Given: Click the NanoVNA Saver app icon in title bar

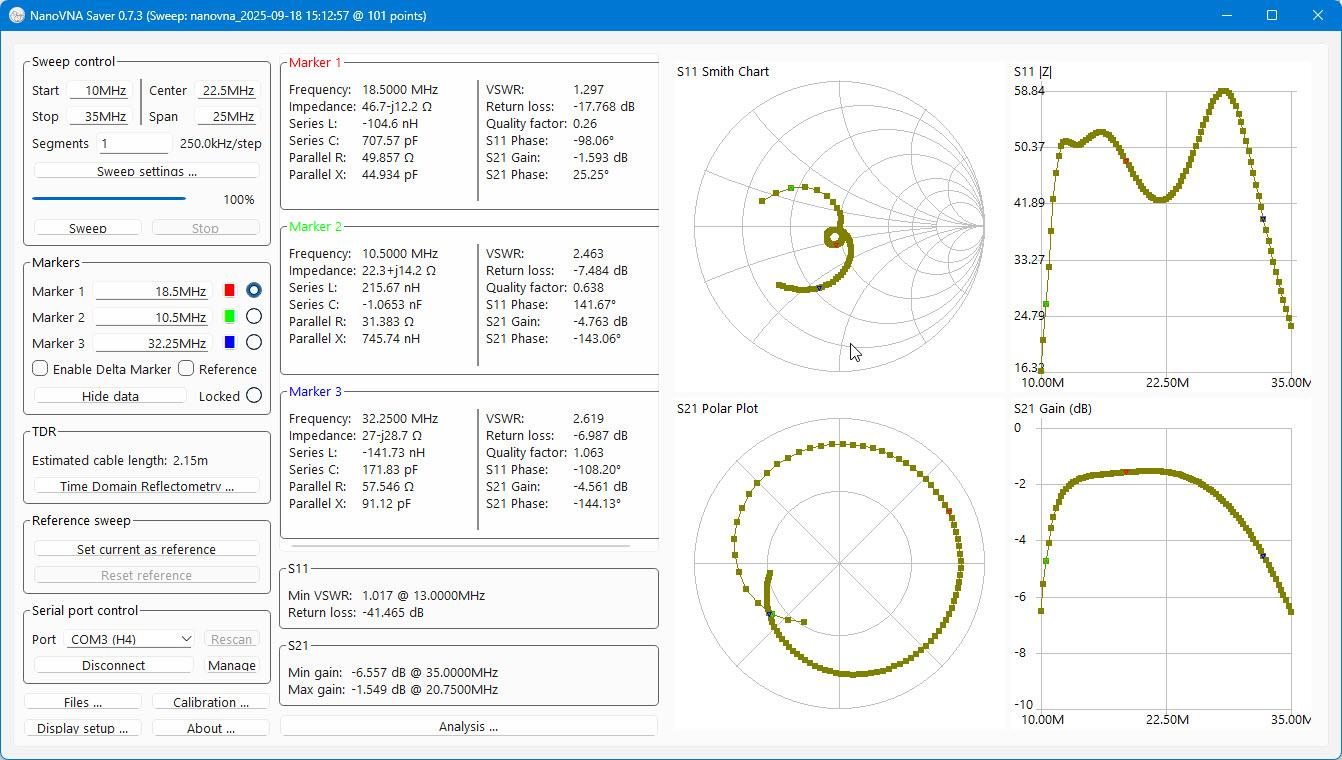Looking at the screenshot, I should (17, 15).
